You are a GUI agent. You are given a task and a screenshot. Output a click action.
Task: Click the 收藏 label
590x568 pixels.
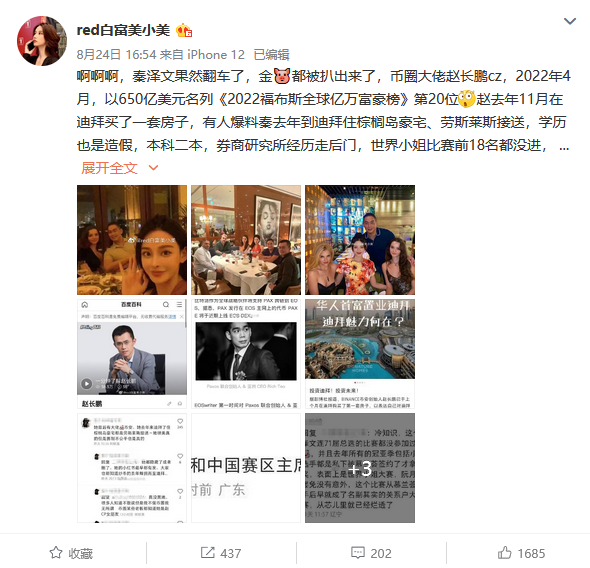[81, 553]
